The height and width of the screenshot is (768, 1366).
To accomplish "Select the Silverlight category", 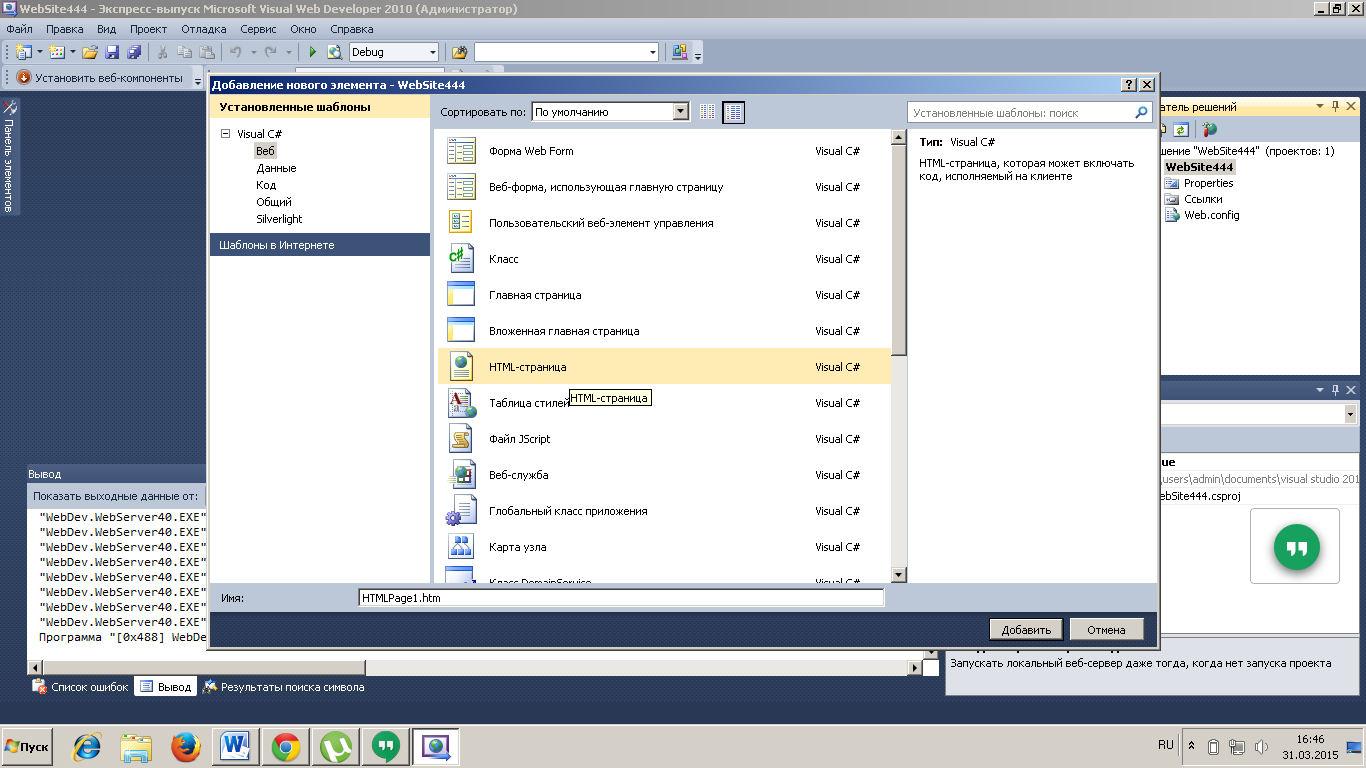I will pos(279,219).
